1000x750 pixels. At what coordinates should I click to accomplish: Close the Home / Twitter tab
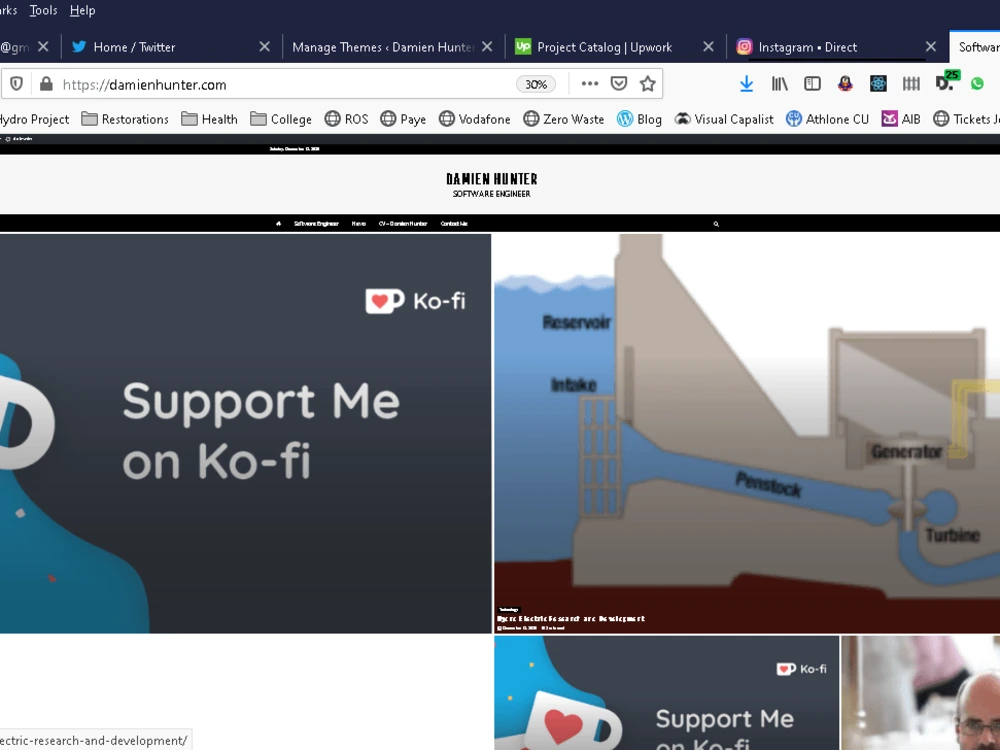coord(264,47)
